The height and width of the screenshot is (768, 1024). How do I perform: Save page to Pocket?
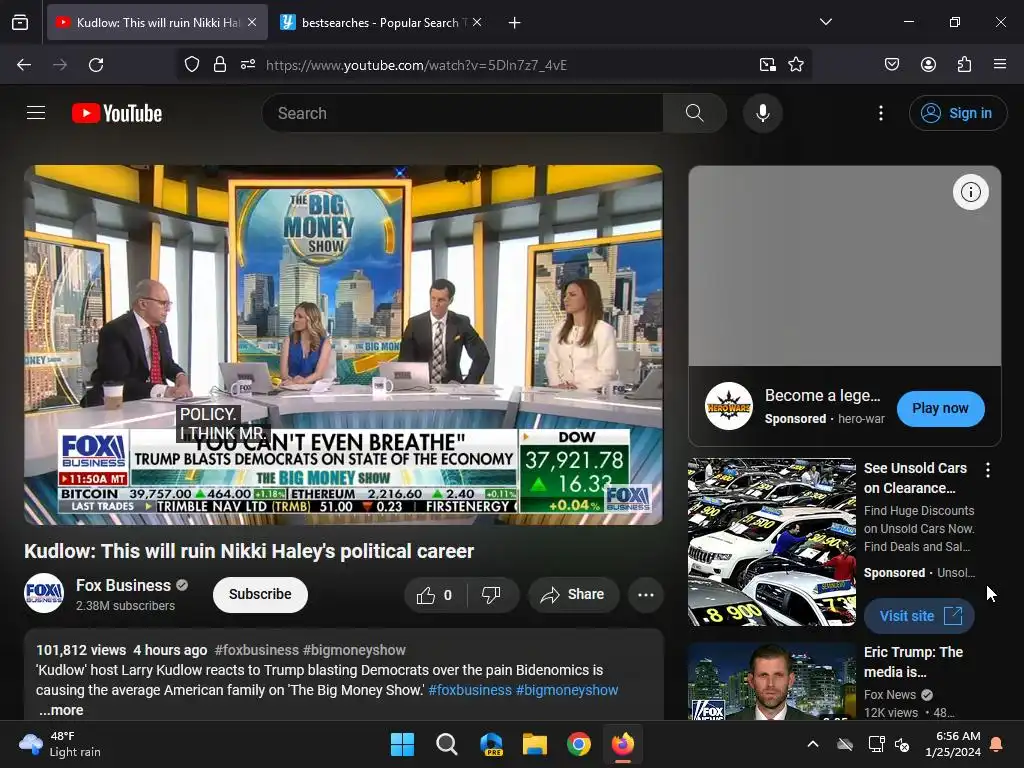pyautogui.click(x=892, y=65)
